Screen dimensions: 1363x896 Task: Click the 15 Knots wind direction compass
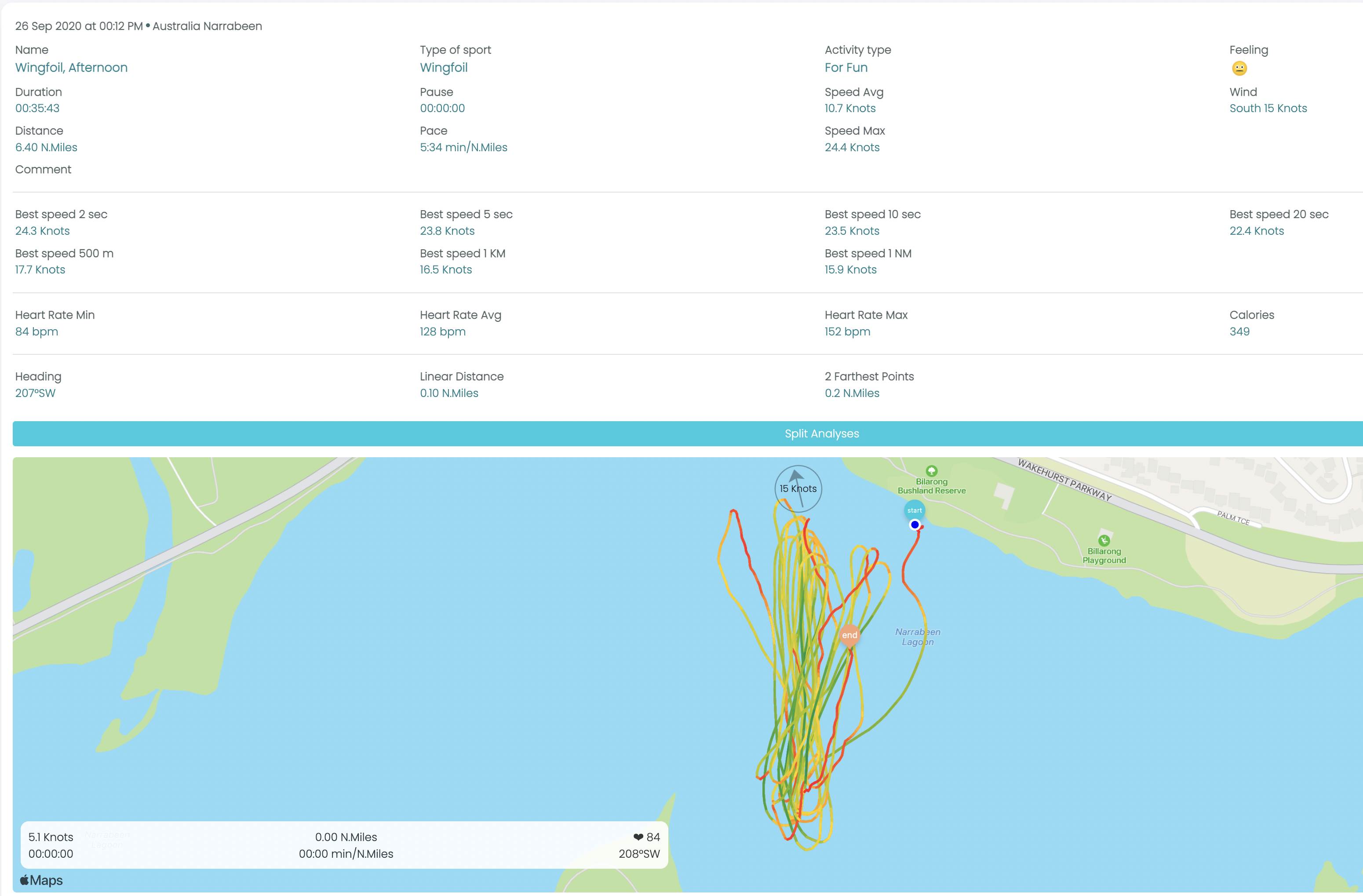tap(798, 488)
